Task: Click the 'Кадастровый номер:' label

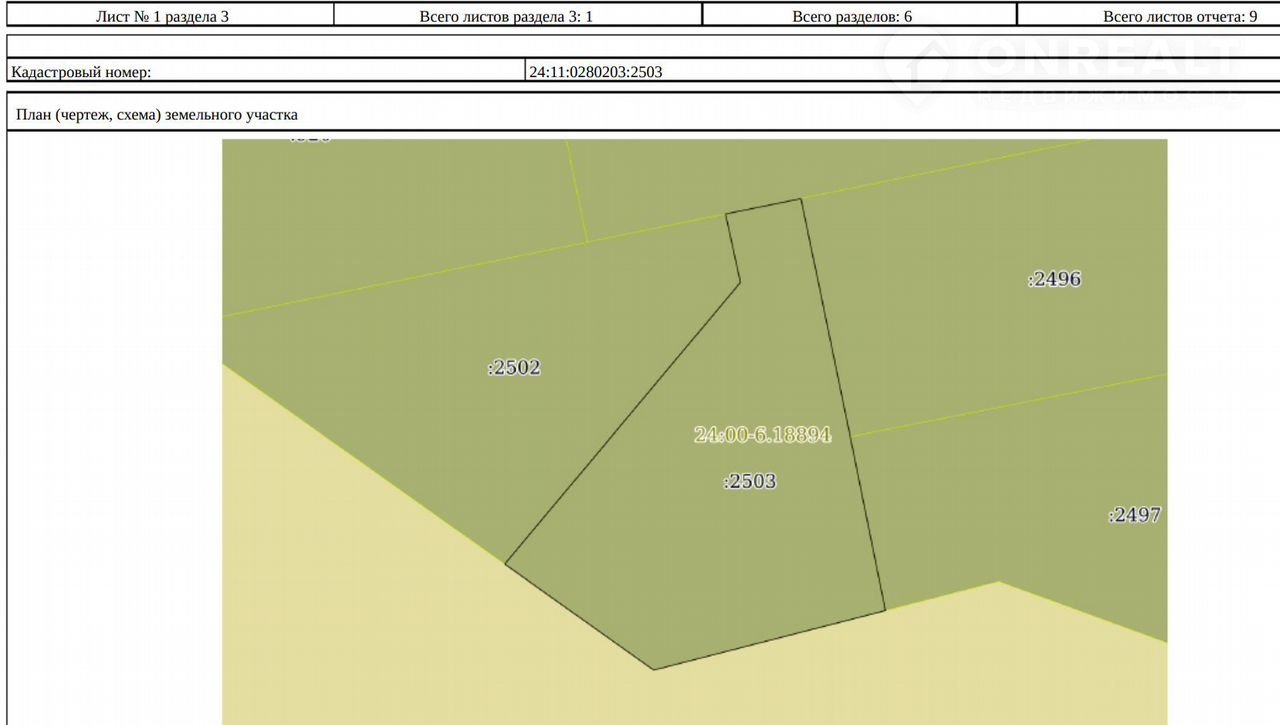Action: pos(81,72)
